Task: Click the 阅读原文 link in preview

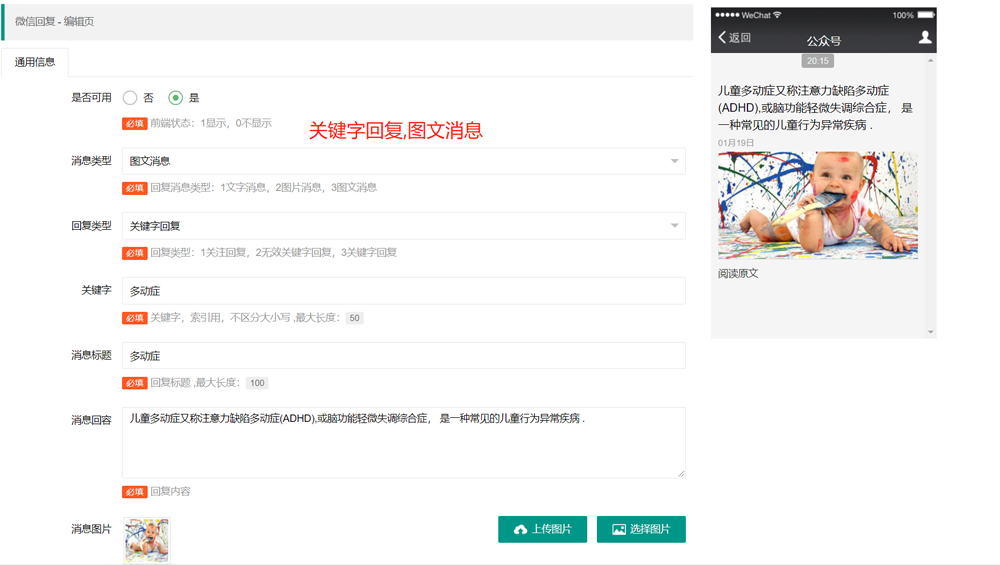Action: 738,274
